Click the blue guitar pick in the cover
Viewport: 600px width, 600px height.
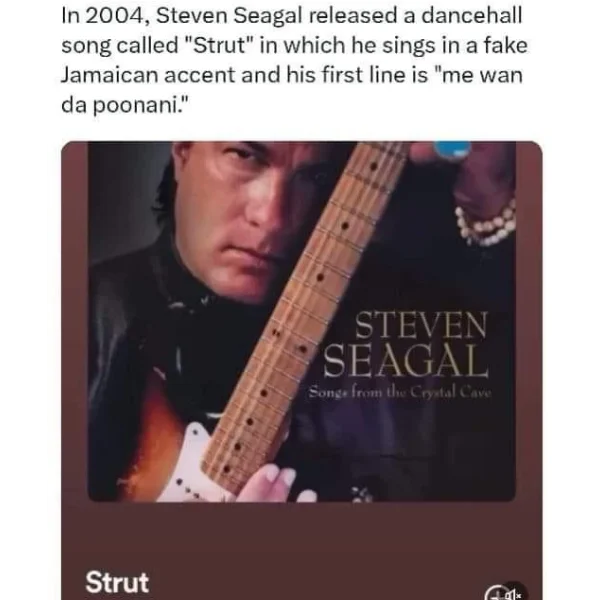point(452,149)
